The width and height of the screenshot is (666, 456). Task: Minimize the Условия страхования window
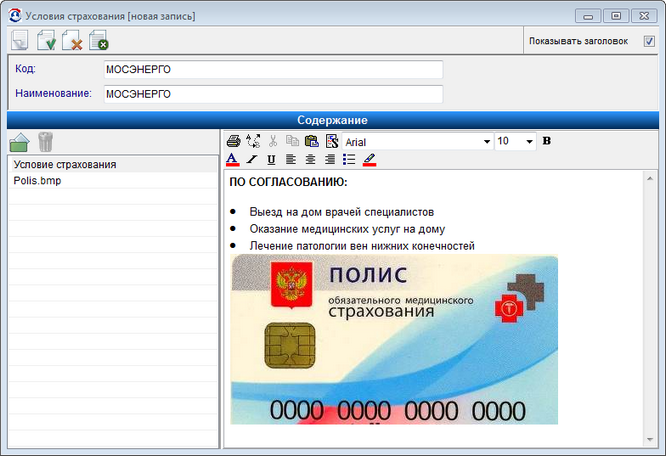(x=588, y=16)
